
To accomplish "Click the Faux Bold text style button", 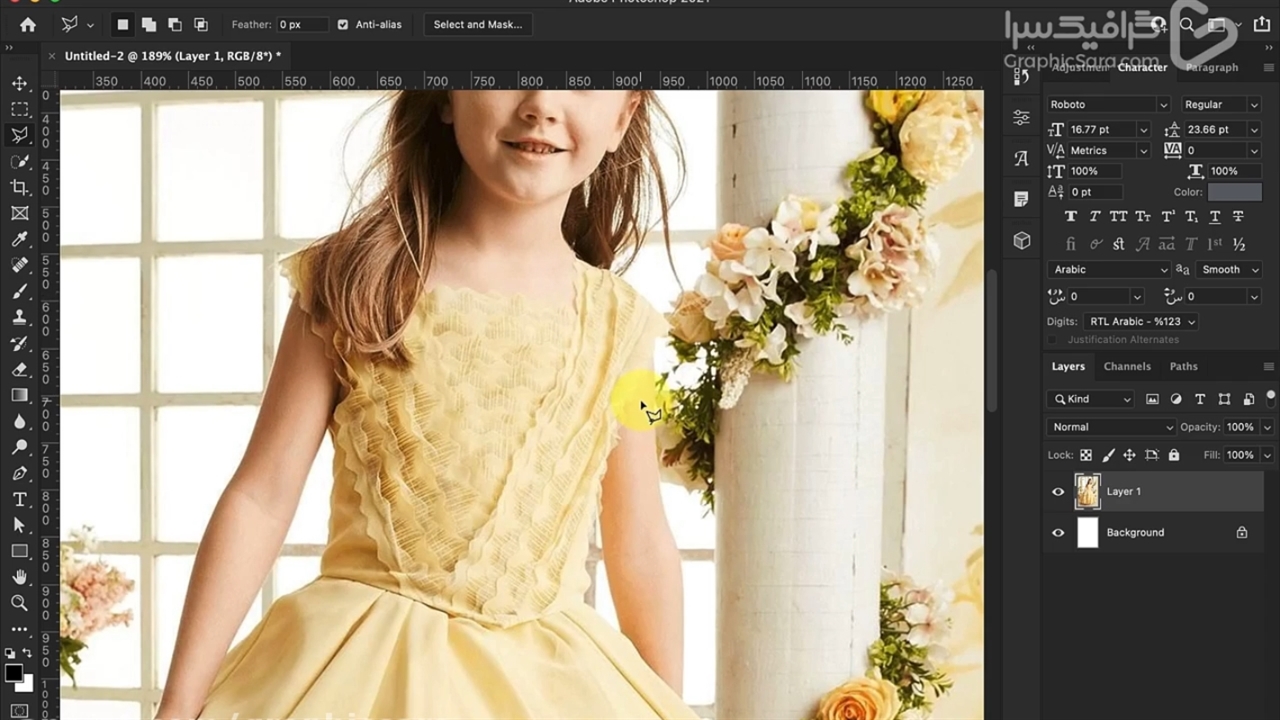I will (x=1071, y=217).
